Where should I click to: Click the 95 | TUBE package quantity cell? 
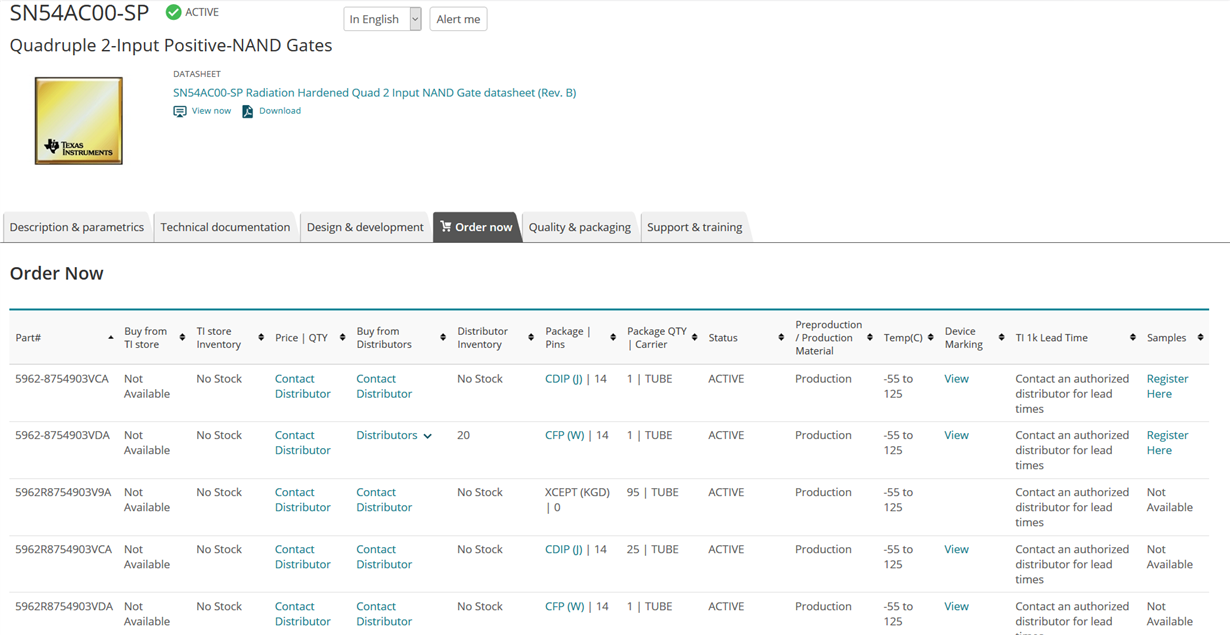pos(653,493)
